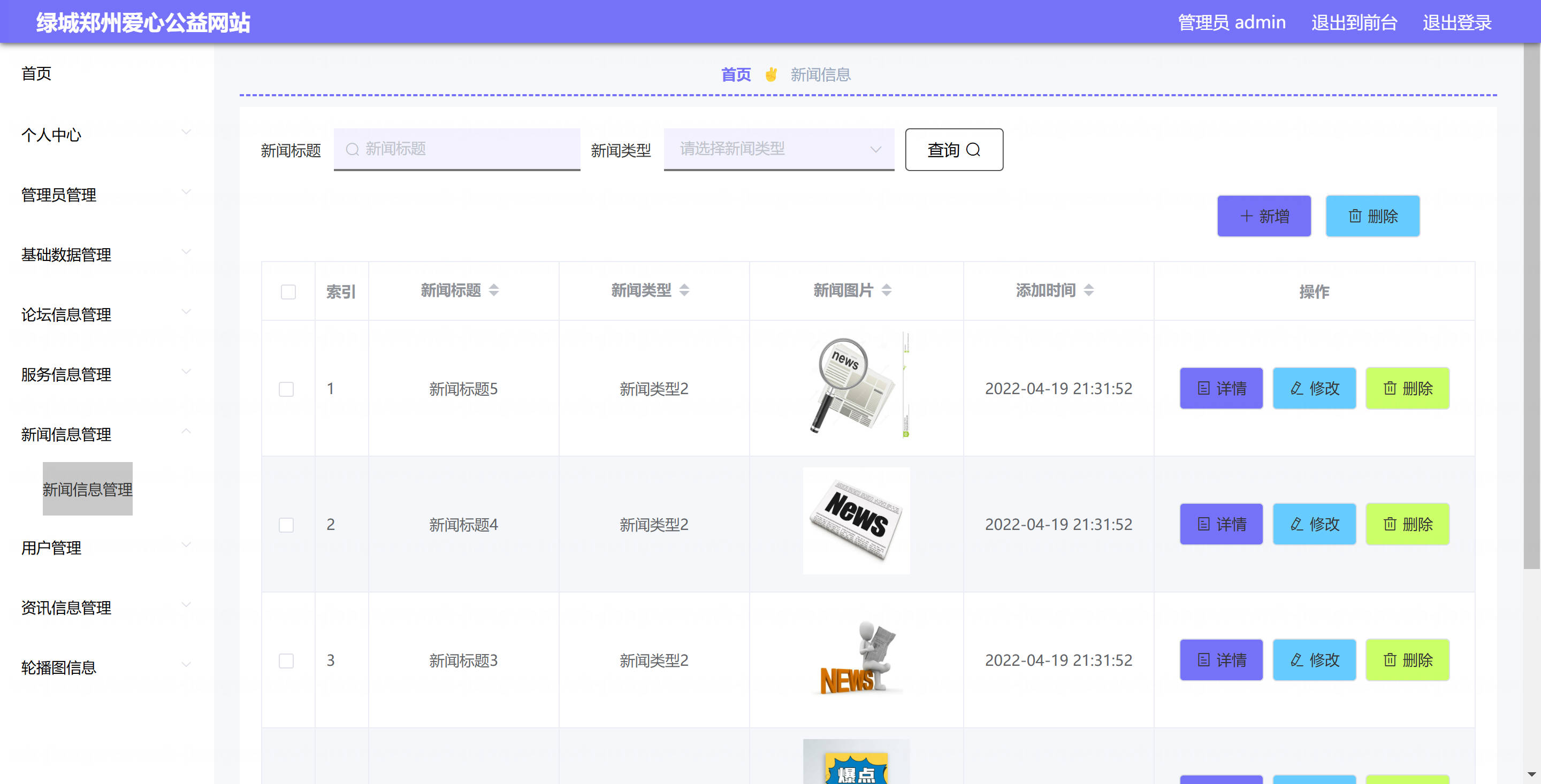Click the 新闻类型2 cell in row 1

click(x=654, y=389)
